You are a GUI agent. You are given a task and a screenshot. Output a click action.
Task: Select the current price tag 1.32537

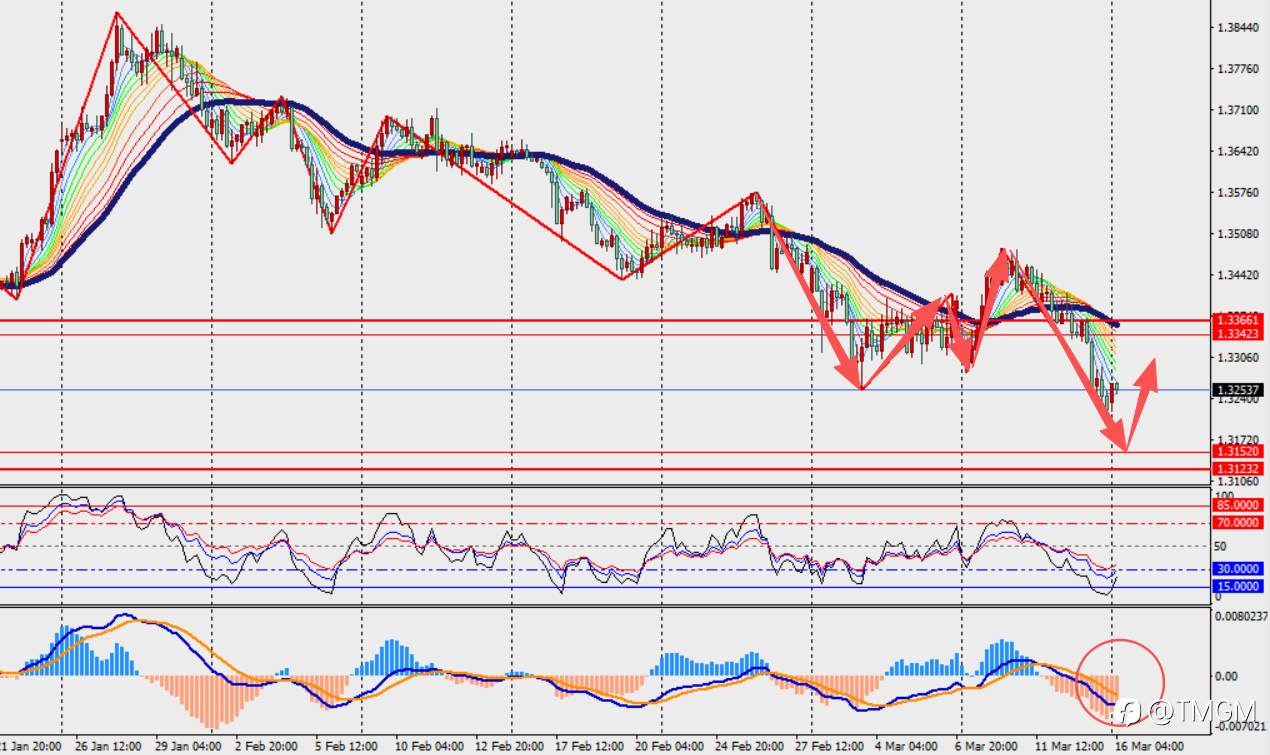[1240, 390]
